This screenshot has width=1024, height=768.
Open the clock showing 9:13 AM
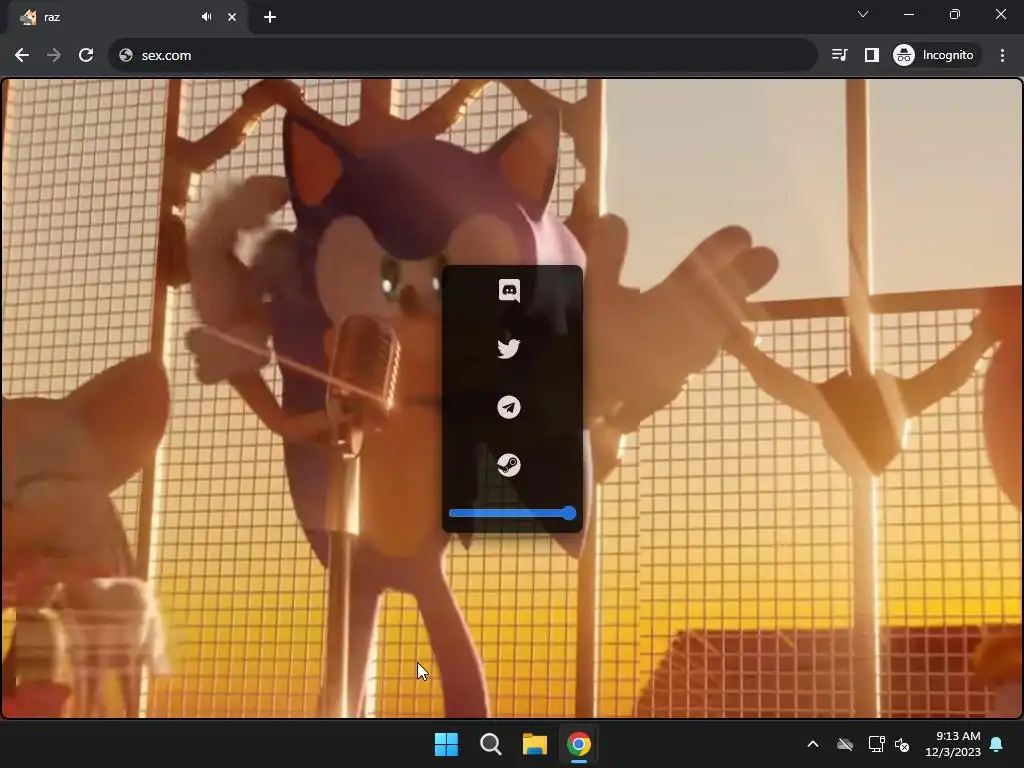point(953,744)
